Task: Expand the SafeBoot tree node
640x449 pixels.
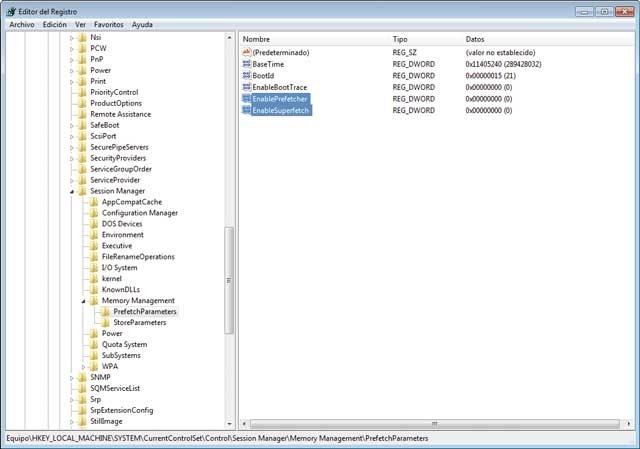Action: click(x=71, y=126)
